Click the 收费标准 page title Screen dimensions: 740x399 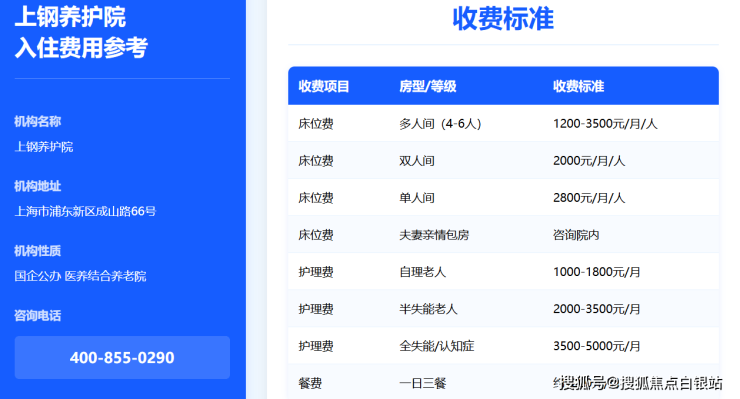point(503,19)
